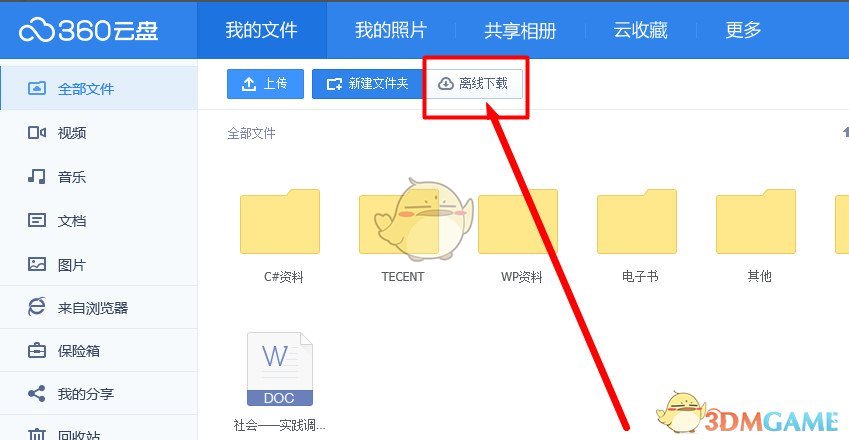Image resolution: width=849 pixels, height=440 pixels.
Task: Open 我的分享 share icon
Action: tap(37, 393)
